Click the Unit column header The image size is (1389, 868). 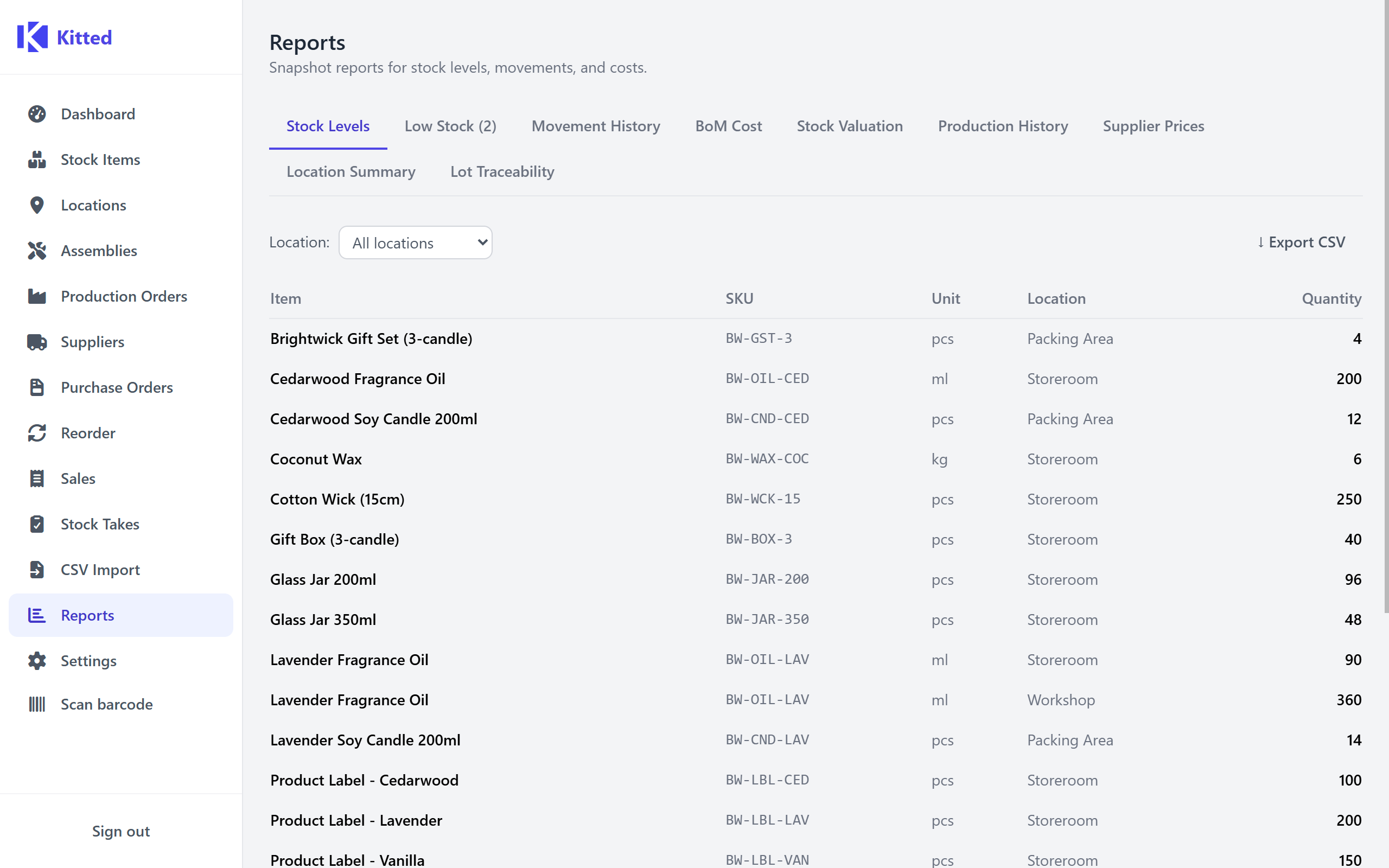pyautogui.click(x=946, y=298)
